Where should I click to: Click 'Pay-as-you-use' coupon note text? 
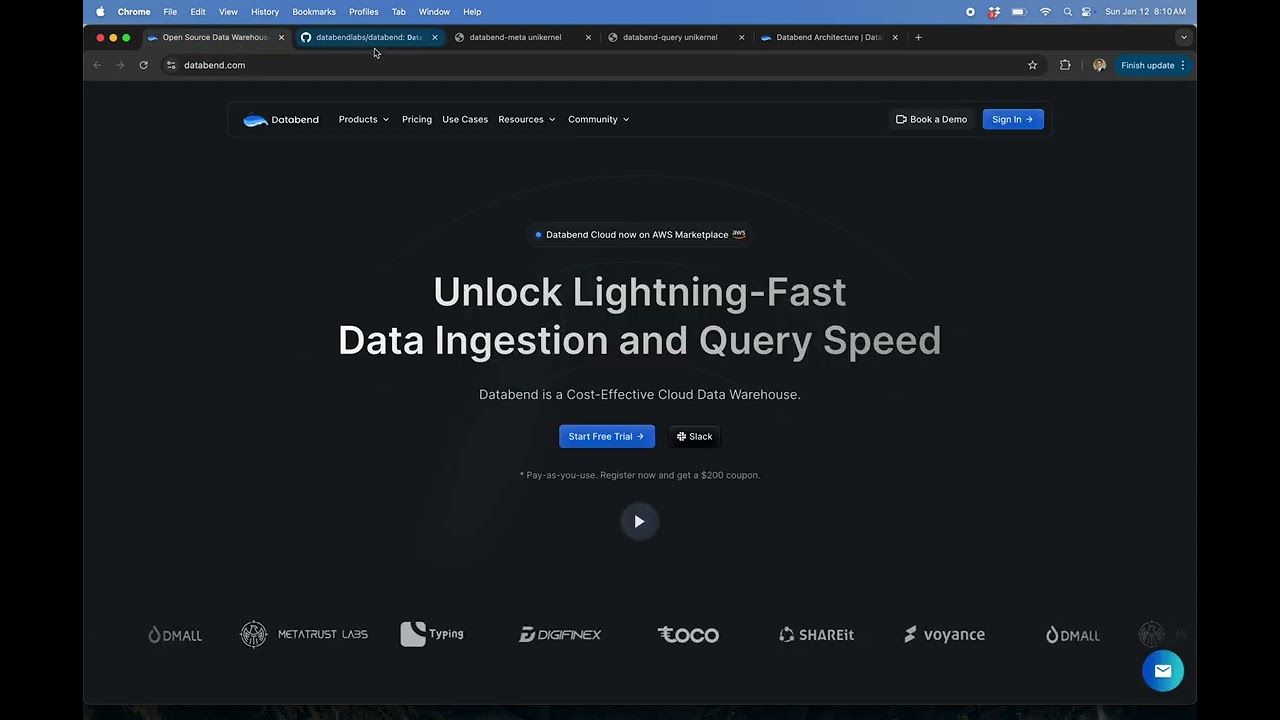click(640, 475)
